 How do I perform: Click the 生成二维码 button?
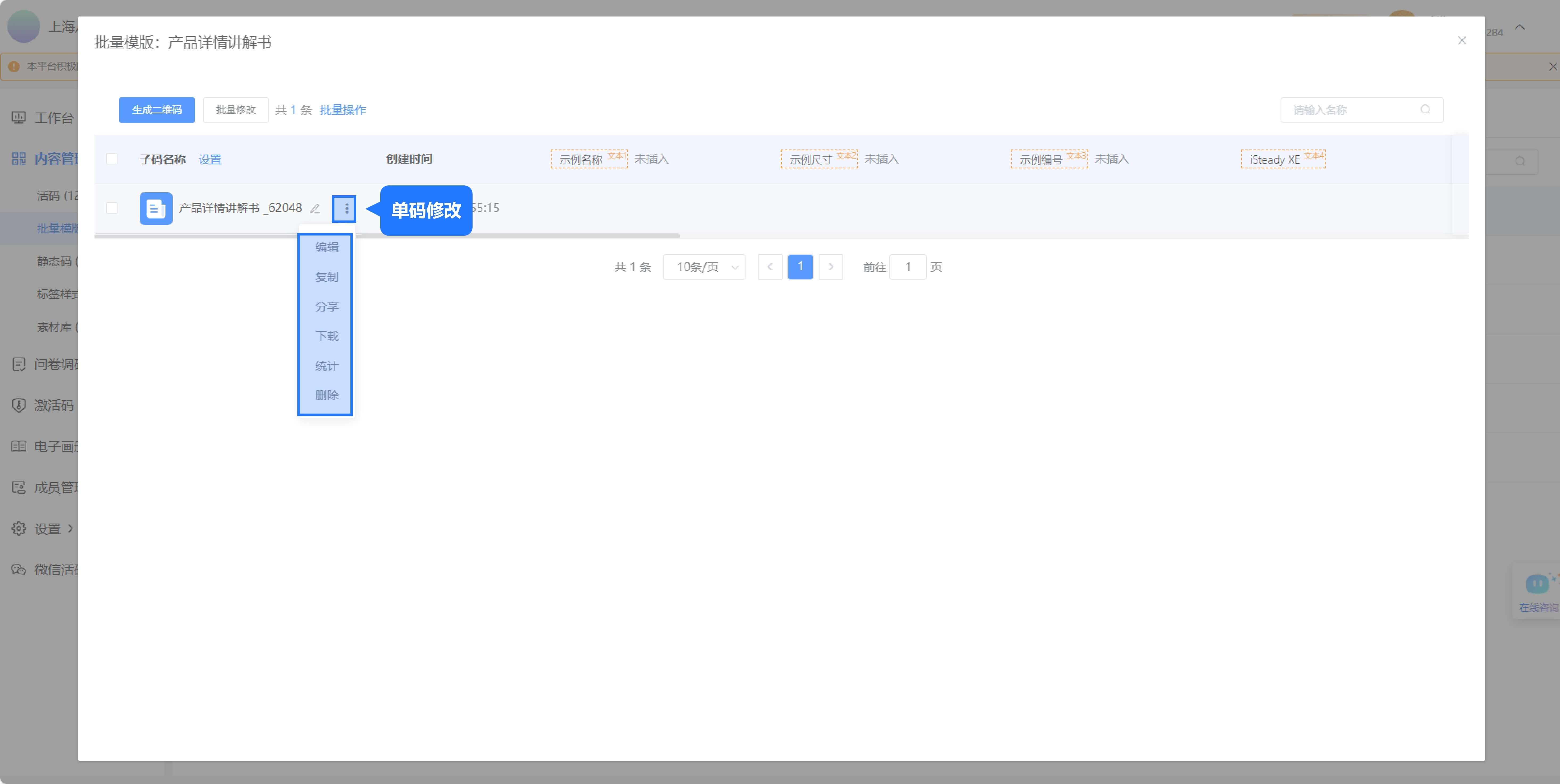pos(157,110)
